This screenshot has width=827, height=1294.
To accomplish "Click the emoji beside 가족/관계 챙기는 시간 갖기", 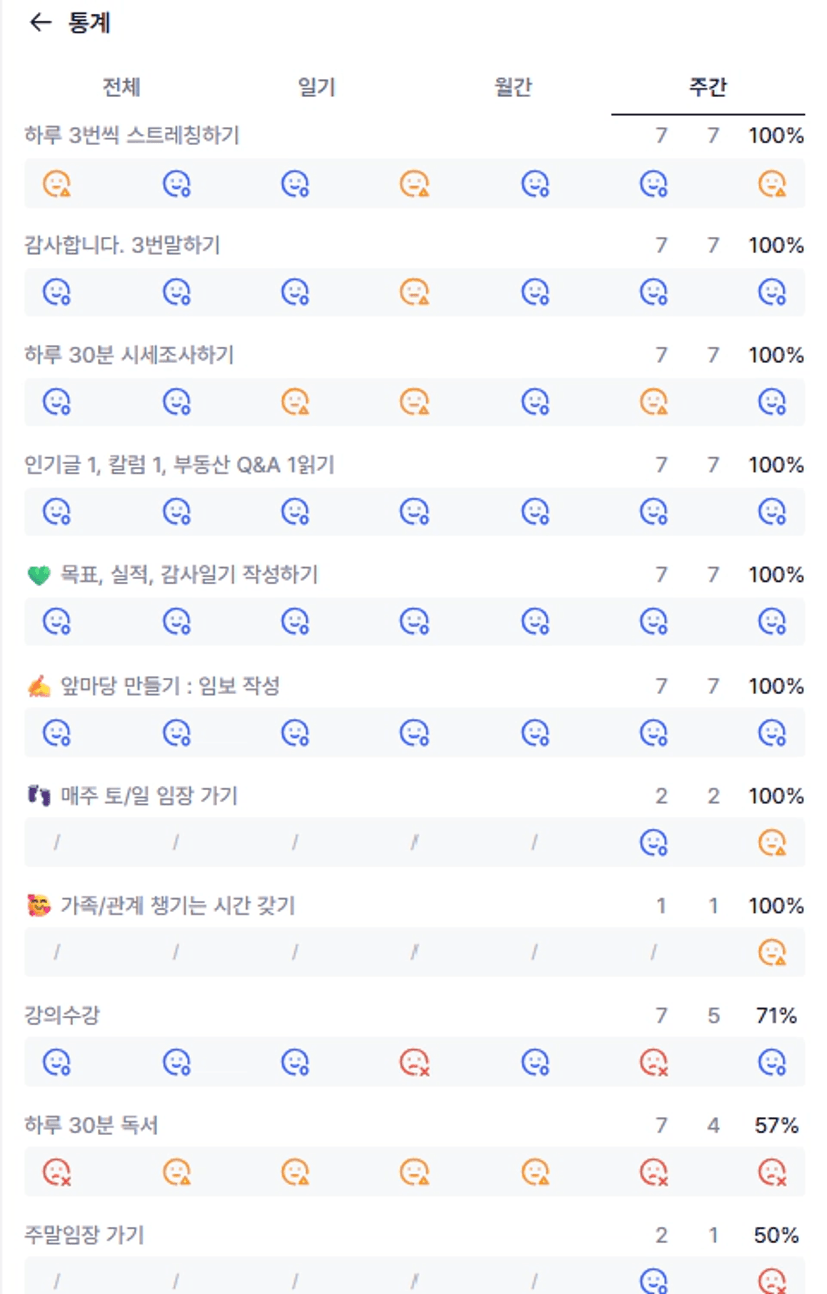I will click(x=38, y=906).
